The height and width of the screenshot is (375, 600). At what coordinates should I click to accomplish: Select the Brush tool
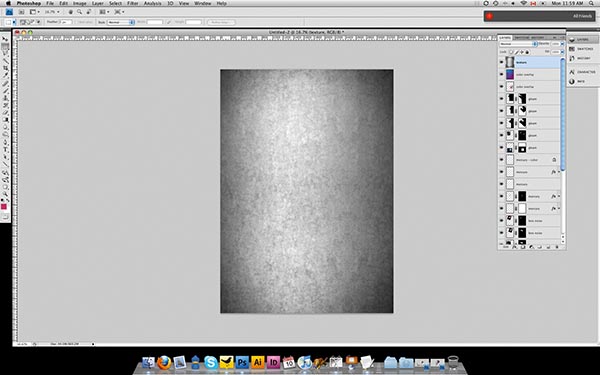(x=5, y=91)
